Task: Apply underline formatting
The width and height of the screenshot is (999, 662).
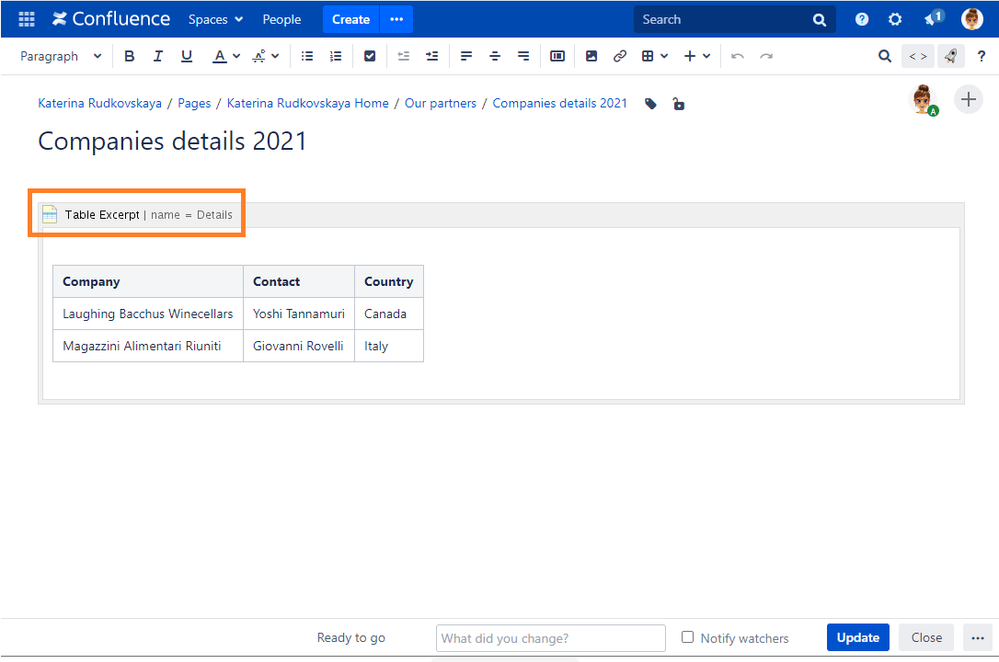Action: 186,56
